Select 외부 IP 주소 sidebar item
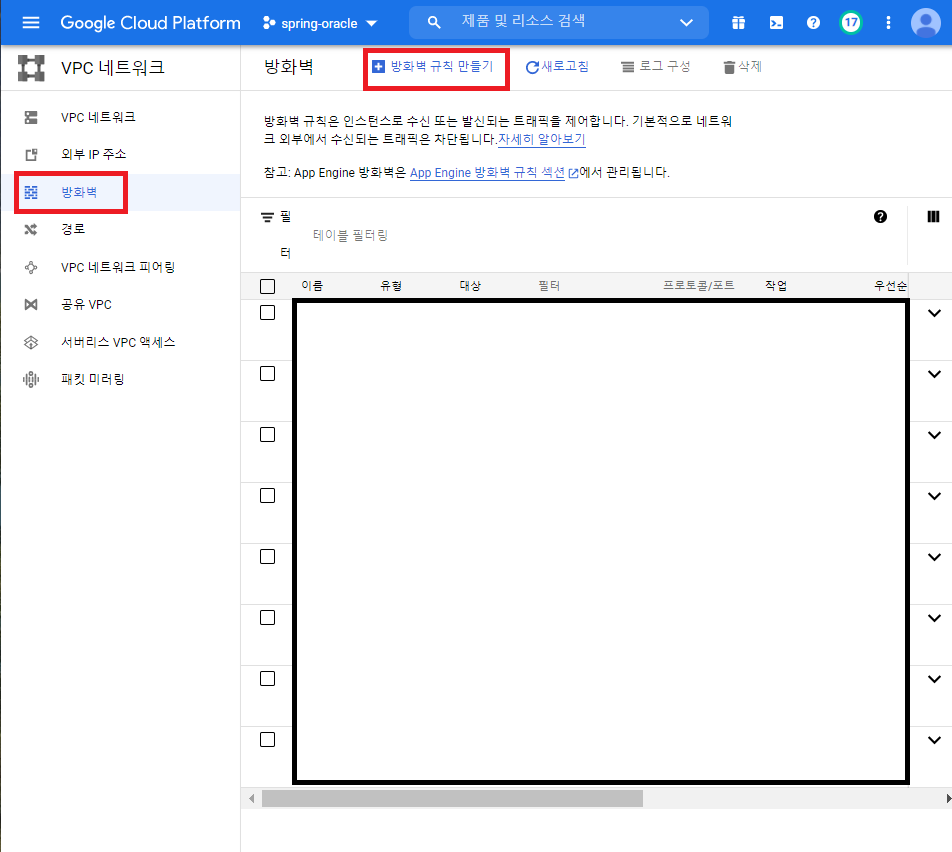This screenshot has height=852, width=952. tap(120, 154)
